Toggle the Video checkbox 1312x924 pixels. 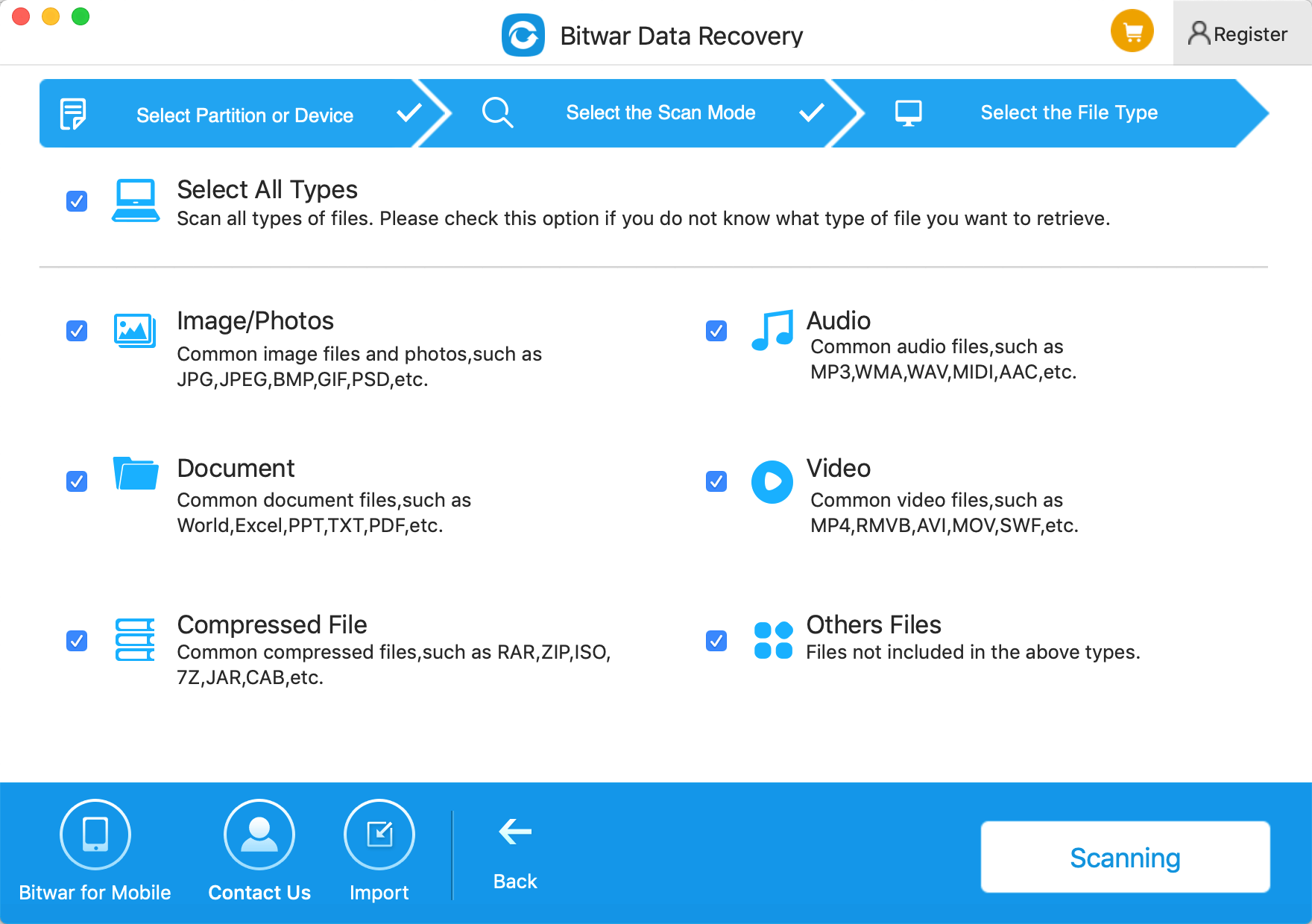(716, 481)
